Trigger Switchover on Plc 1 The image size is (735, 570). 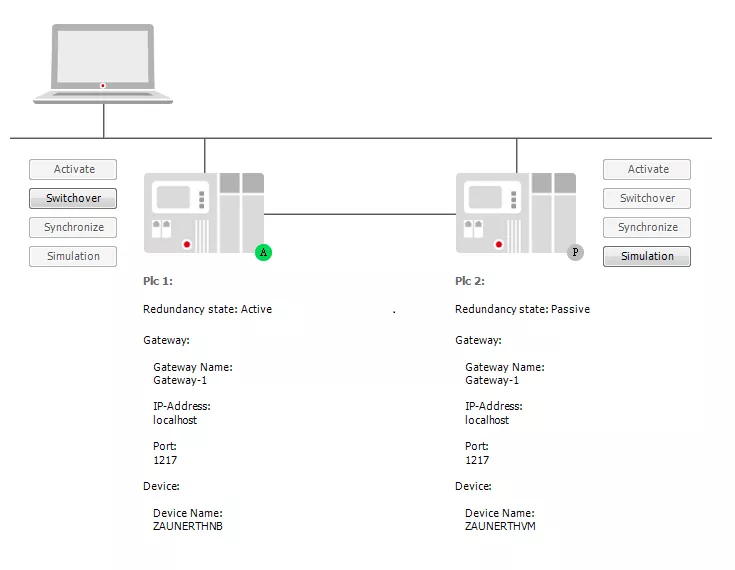click(73, 198)
